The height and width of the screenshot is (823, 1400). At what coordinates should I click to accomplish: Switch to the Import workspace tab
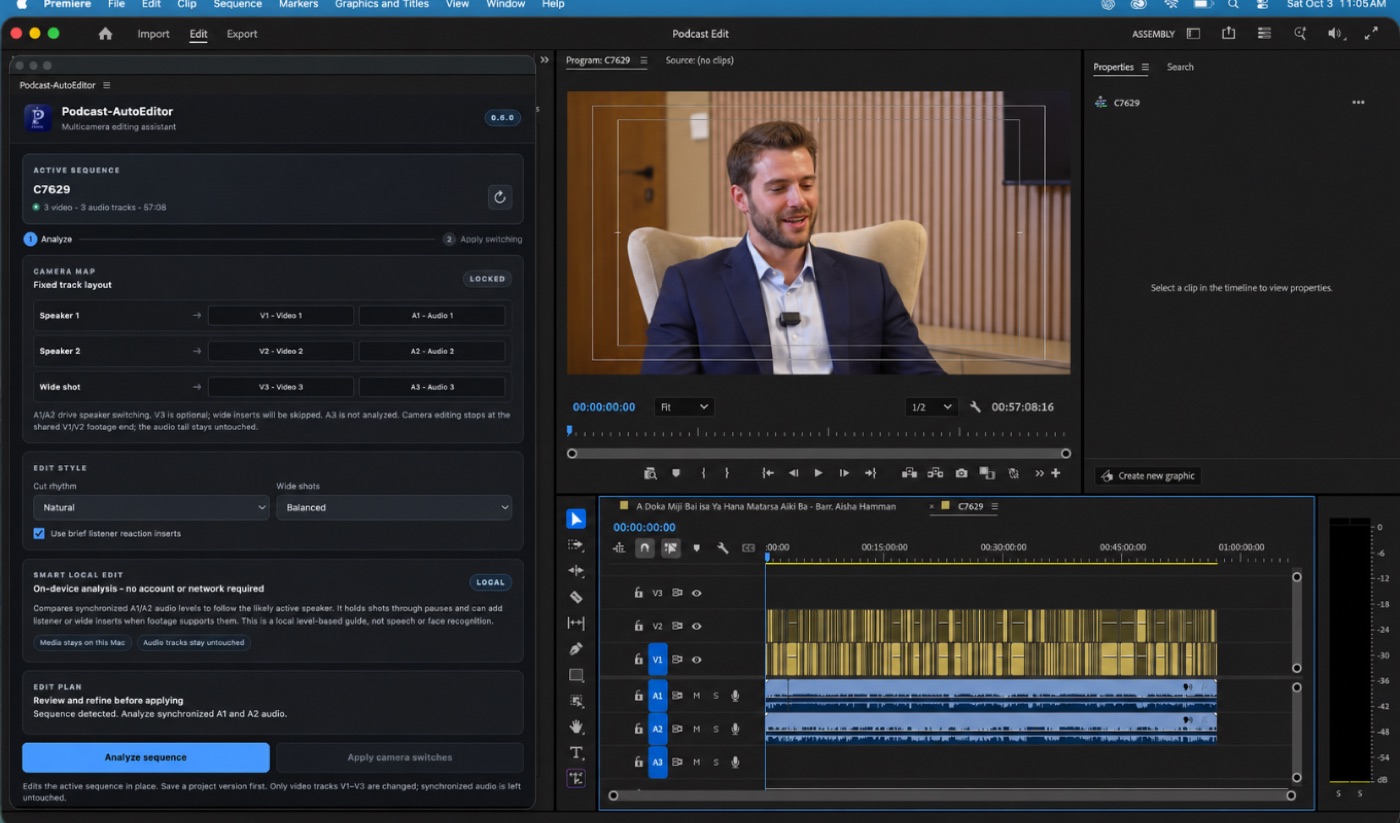point(153,34)
